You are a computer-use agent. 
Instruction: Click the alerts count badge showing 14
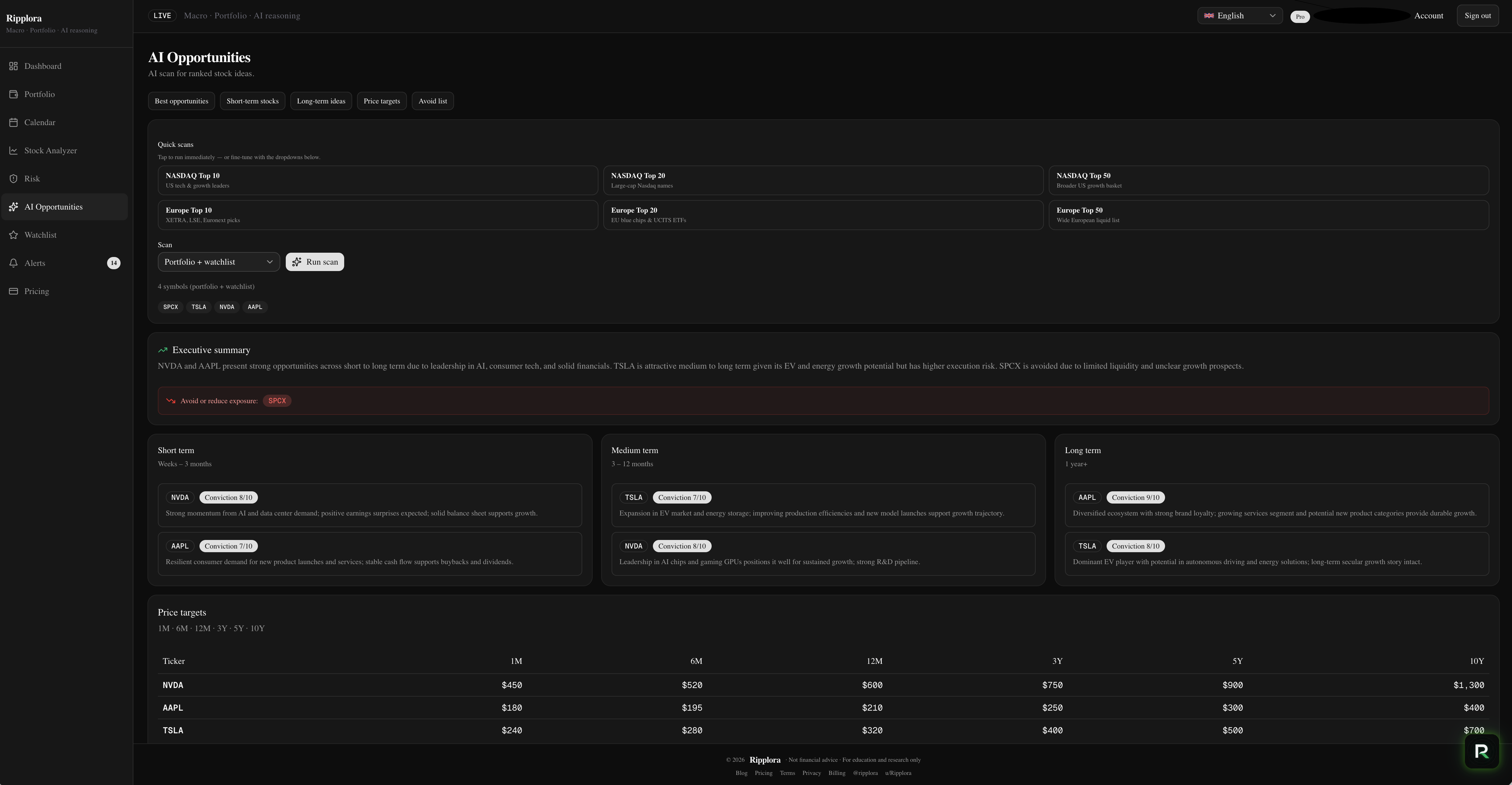point(114,263)
